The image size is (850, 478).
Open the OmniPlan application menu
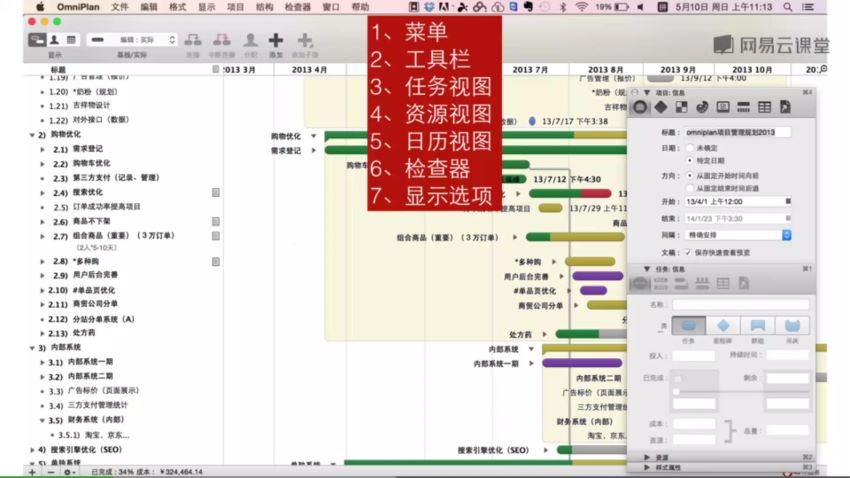(x=78, y=7)
